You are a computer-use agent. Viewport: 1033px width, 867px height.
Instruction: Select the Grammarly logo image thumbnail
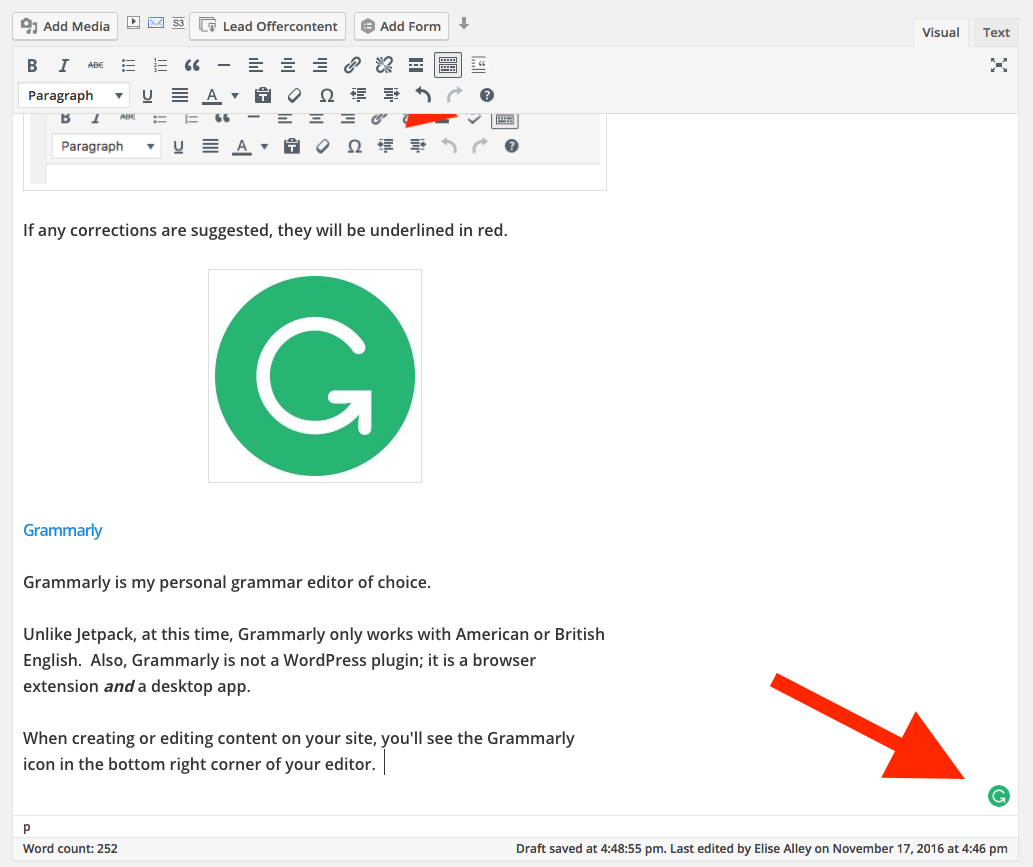tap(314, 375)
